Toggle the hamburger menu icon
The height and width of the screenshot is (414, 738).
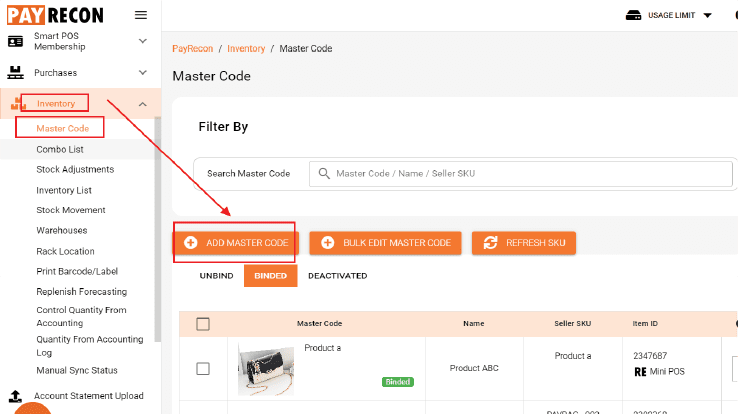pyautogui.click(x=141, y=15)
